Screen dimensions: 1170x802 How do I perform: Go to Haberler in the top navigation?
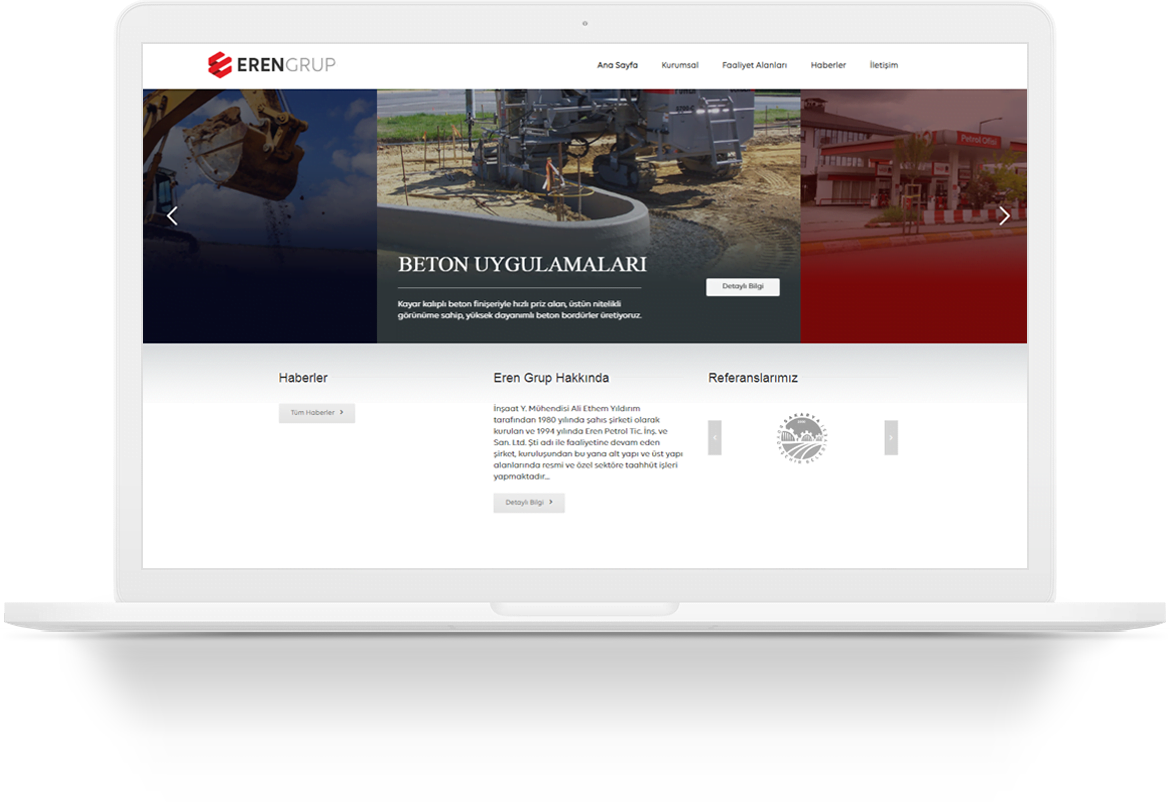828,65
